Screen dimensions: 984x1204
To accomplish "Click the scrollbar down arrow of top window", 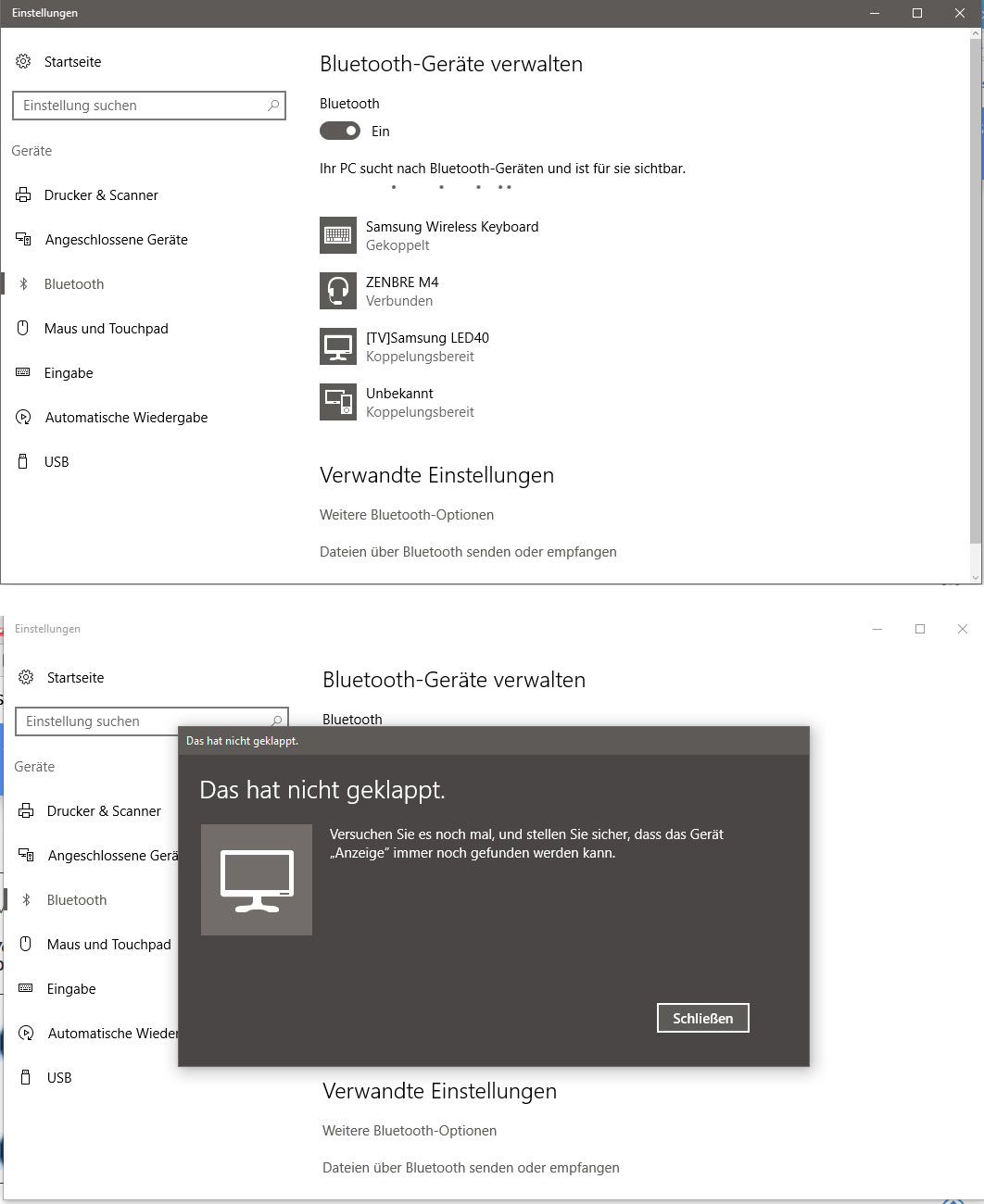I will (x=976, y=577).
